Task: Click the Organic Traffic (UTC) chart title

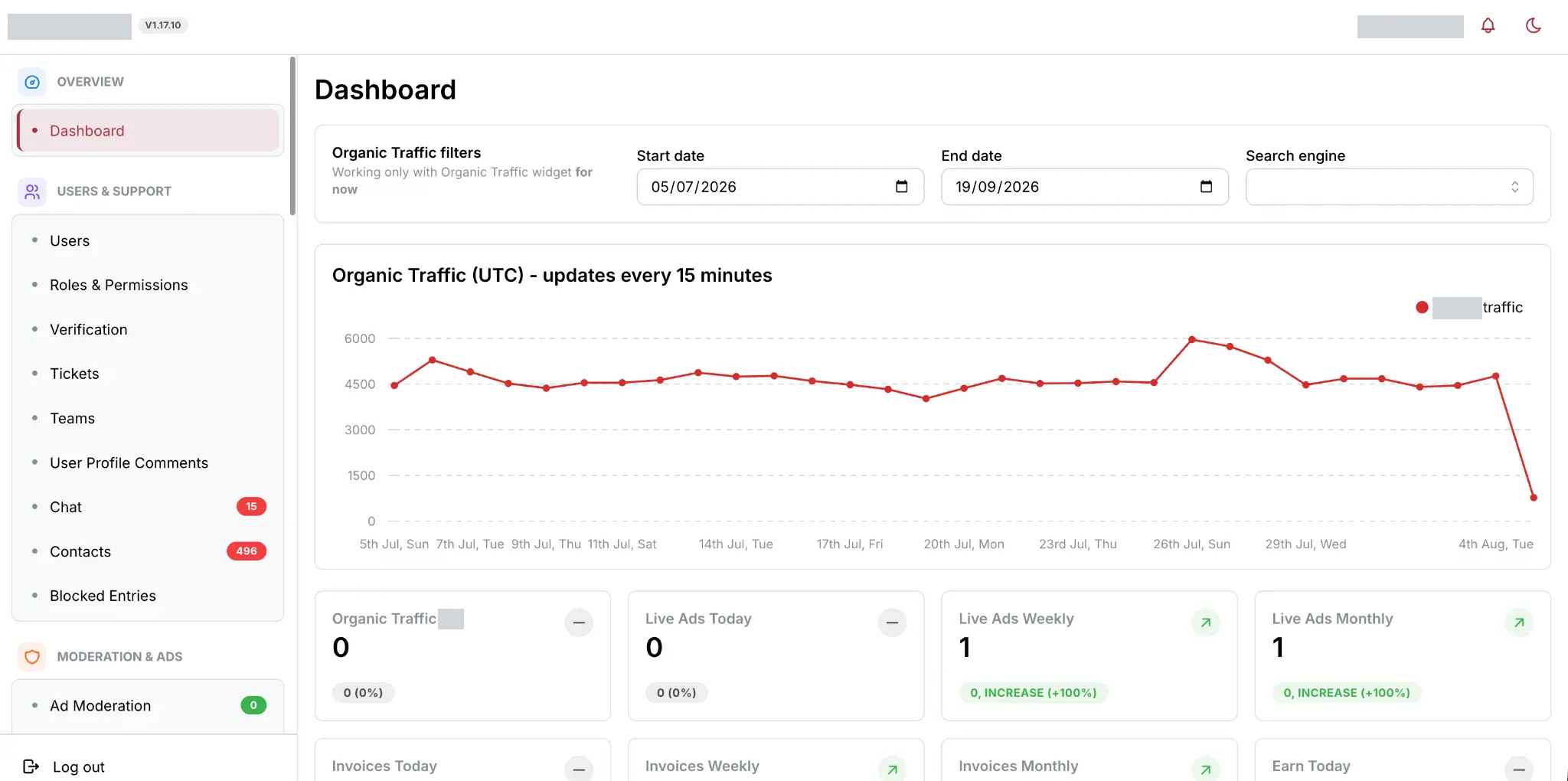Action: point(552,275)
